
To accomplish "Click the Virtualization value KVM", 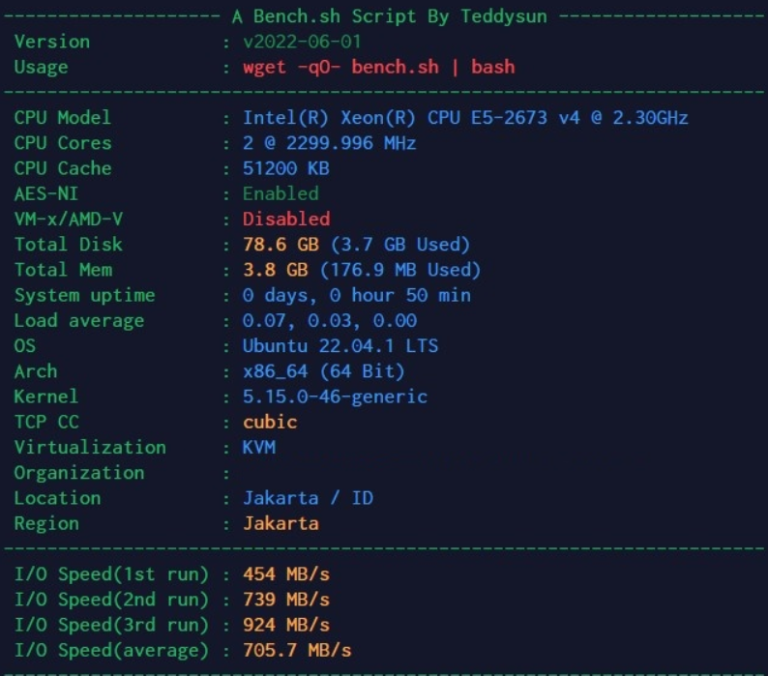I will (x=259, y=447).
